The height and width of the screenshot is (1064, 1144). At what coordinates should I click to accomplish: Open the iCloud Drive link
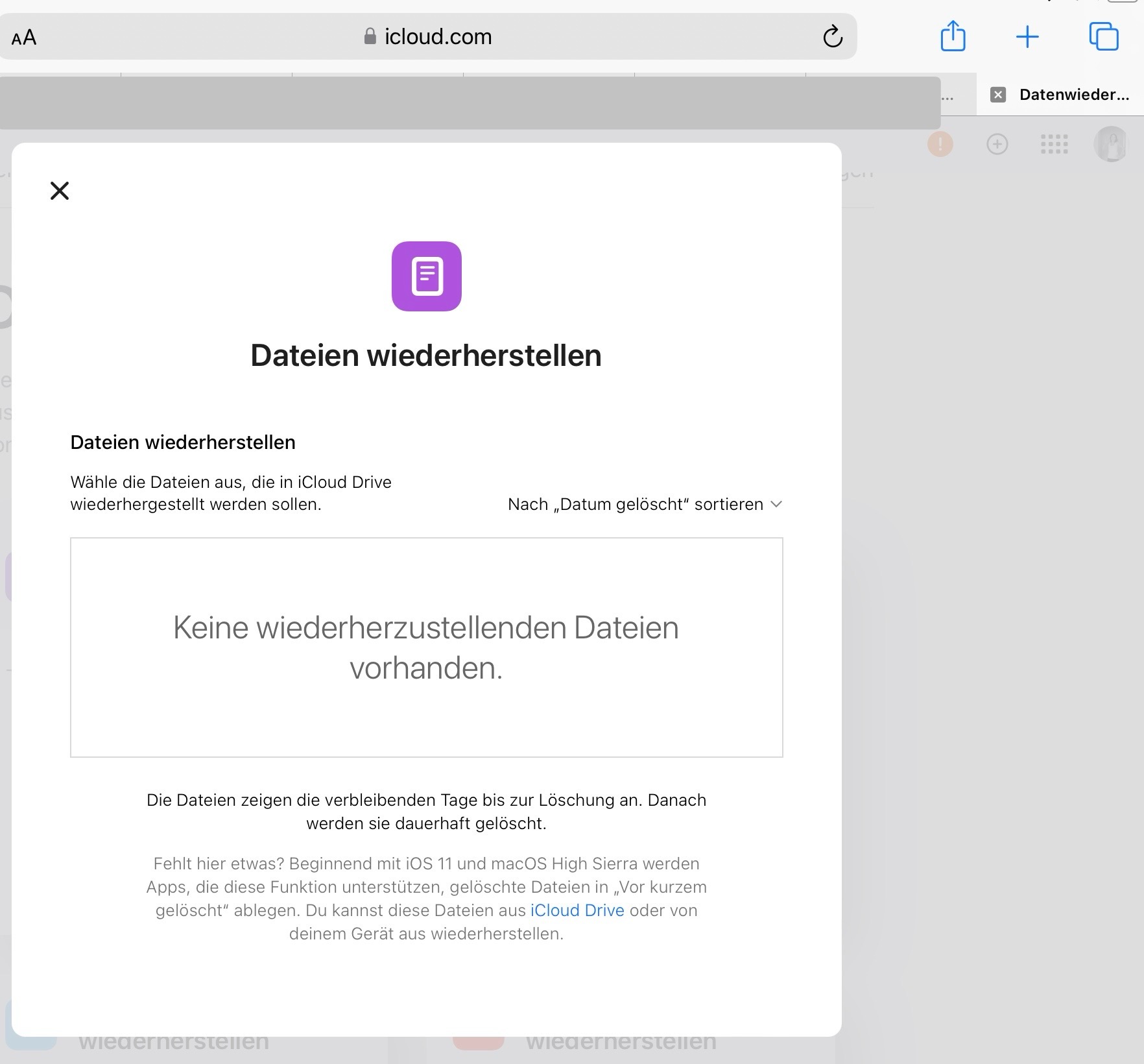(577, 910)
